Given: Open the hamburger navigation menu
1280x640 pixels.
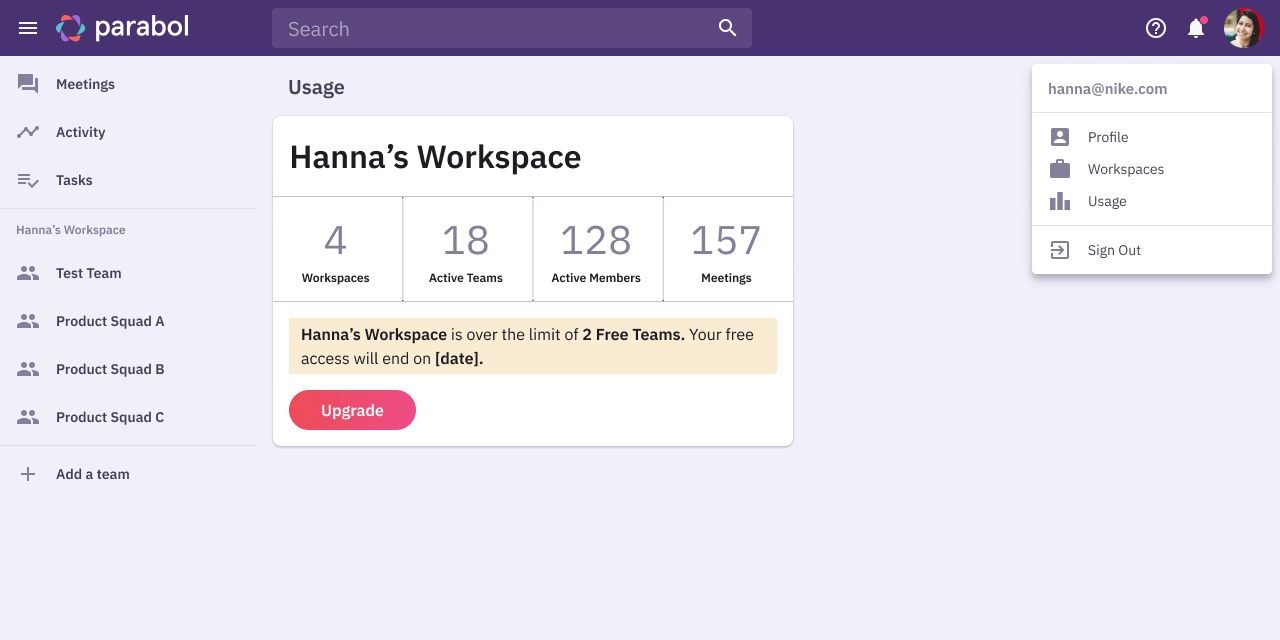Looking at the screenshot, I should point(27,27).
